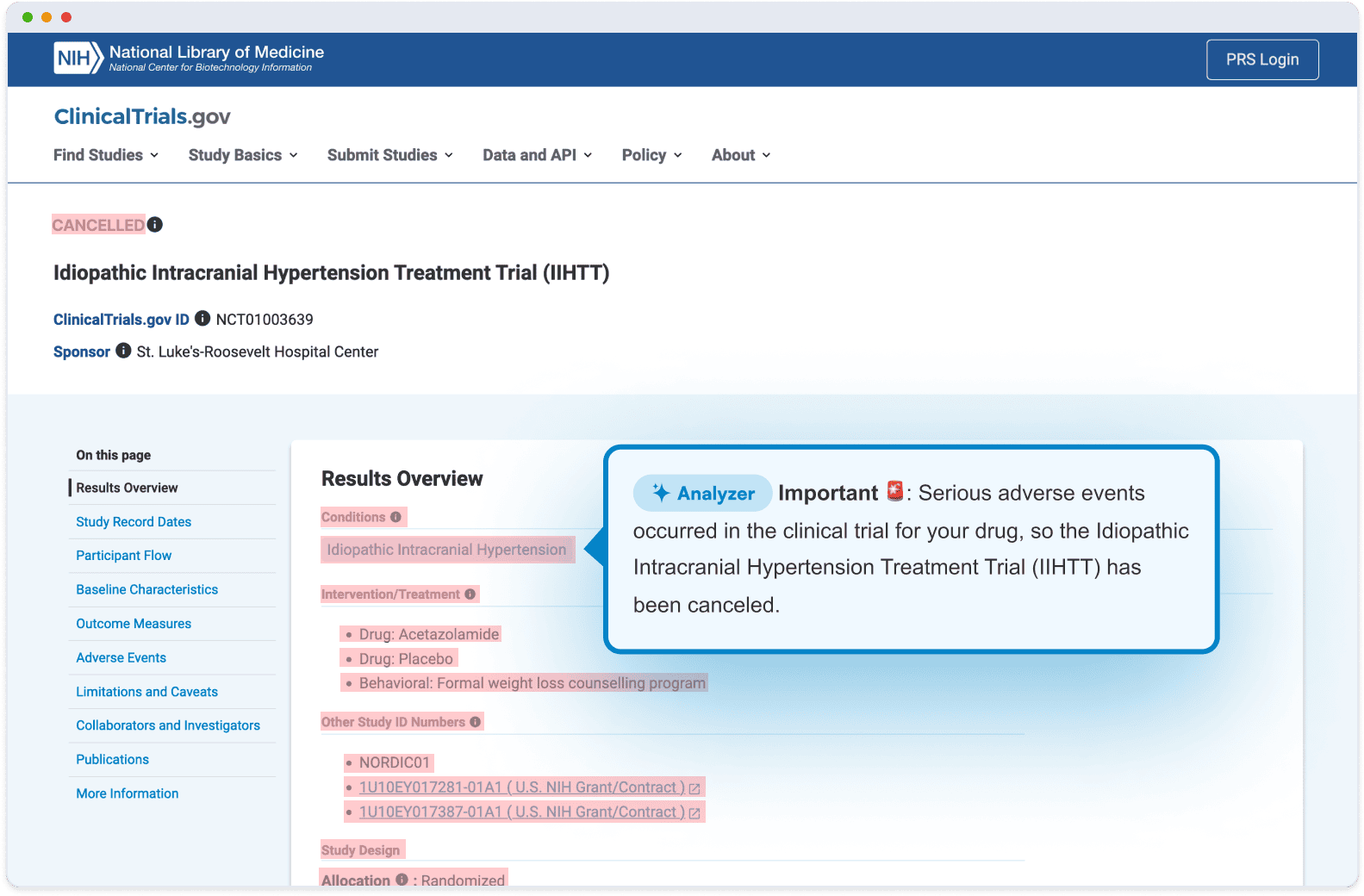Click the Results Overview heading
The width and height of the screenshot is (1364, 896).
click(402, 479)
